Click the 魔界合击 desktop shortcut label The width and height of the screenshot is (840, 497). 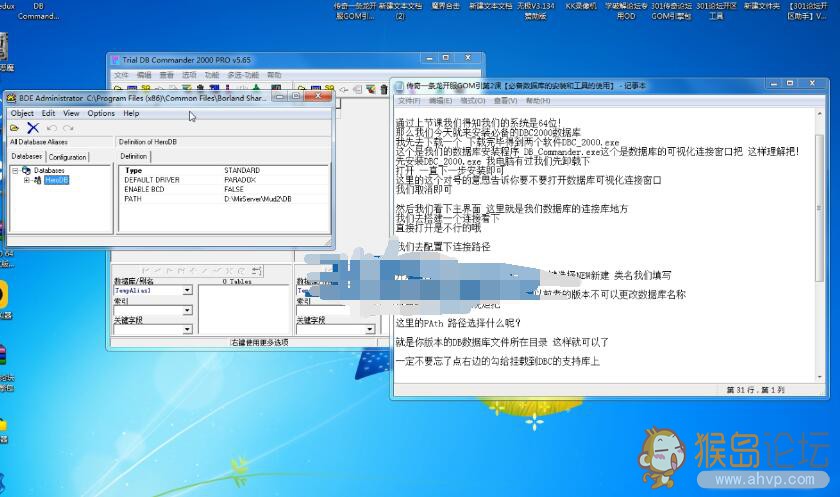(x=445, y=6)
